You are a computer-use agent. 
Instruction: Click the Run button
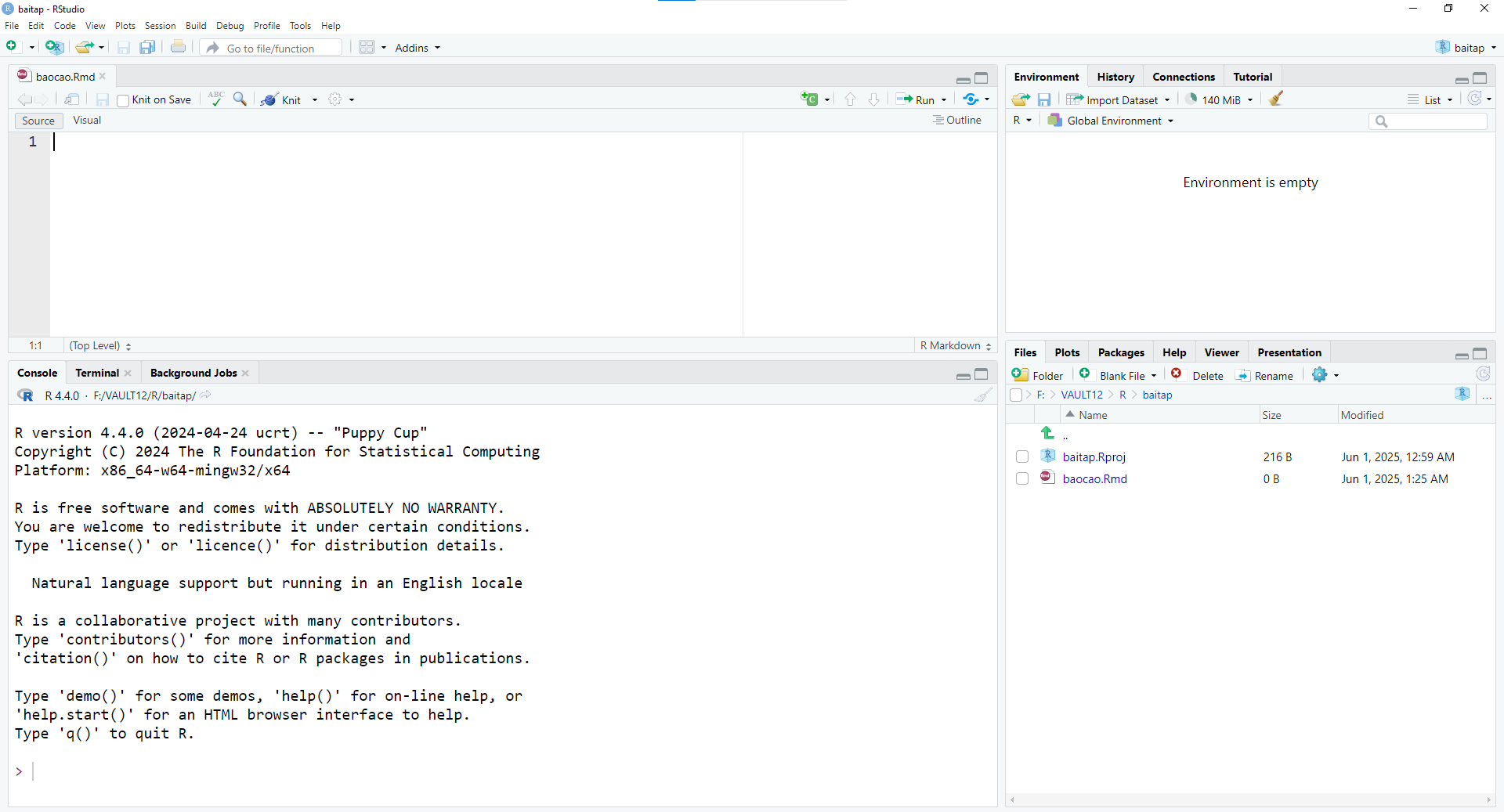(x=916, y=99)
